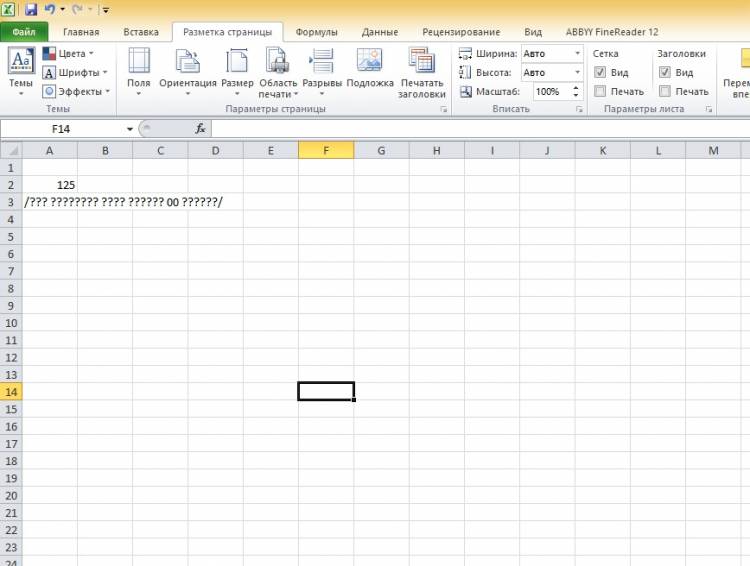Expand the Ширина (Width) dropdown

pyautogui.click(x=577, y=54)
